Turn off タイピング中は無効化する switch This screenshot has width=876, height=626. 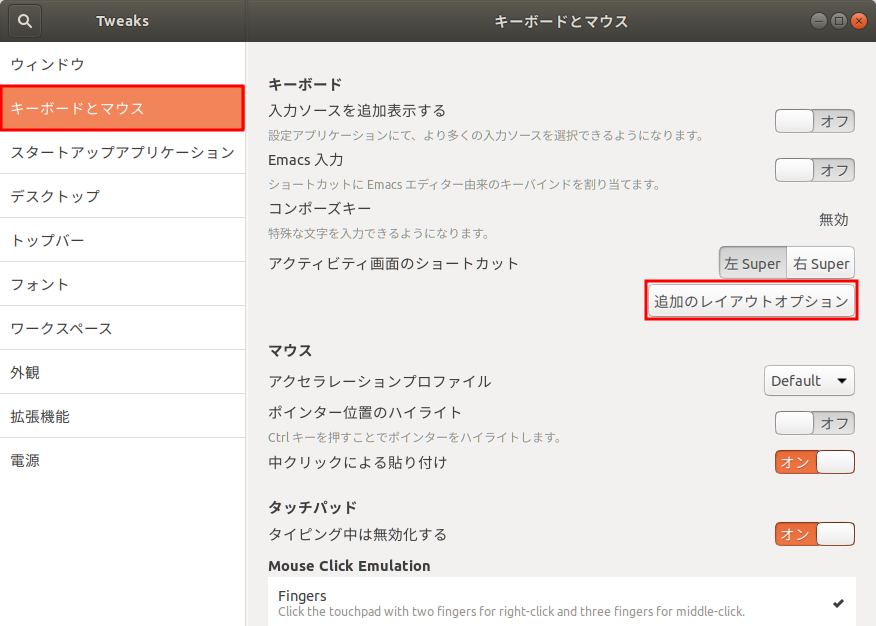click(x=814, y=534)
